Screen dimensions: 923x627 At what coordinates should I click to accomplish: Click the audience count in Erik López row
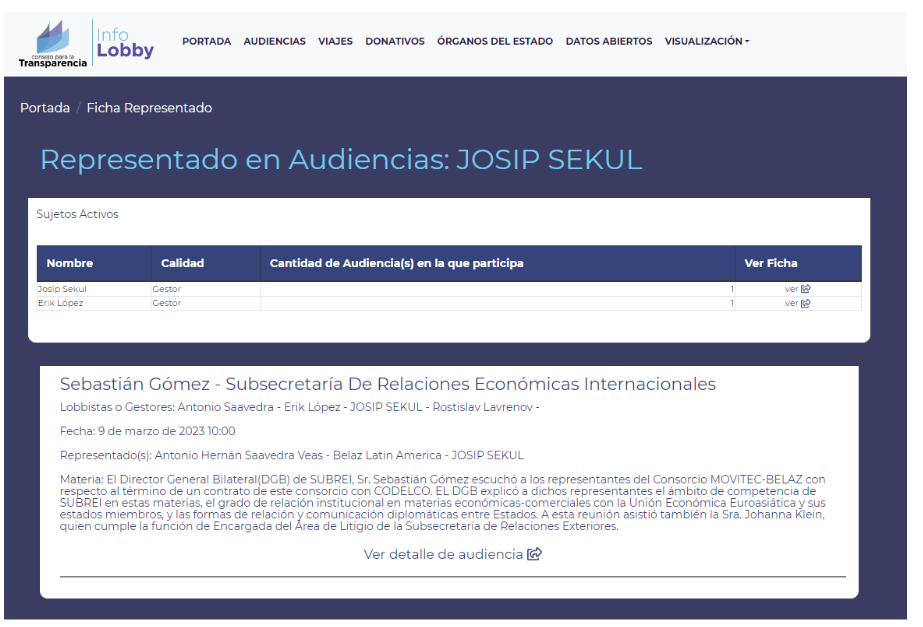point(497,303)
